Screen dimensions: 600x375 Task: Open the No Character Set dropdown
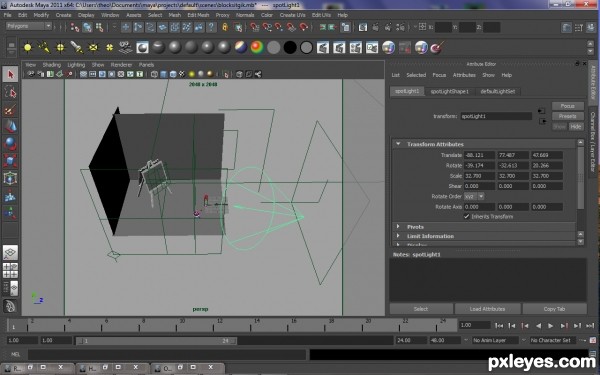click(553, 340)
